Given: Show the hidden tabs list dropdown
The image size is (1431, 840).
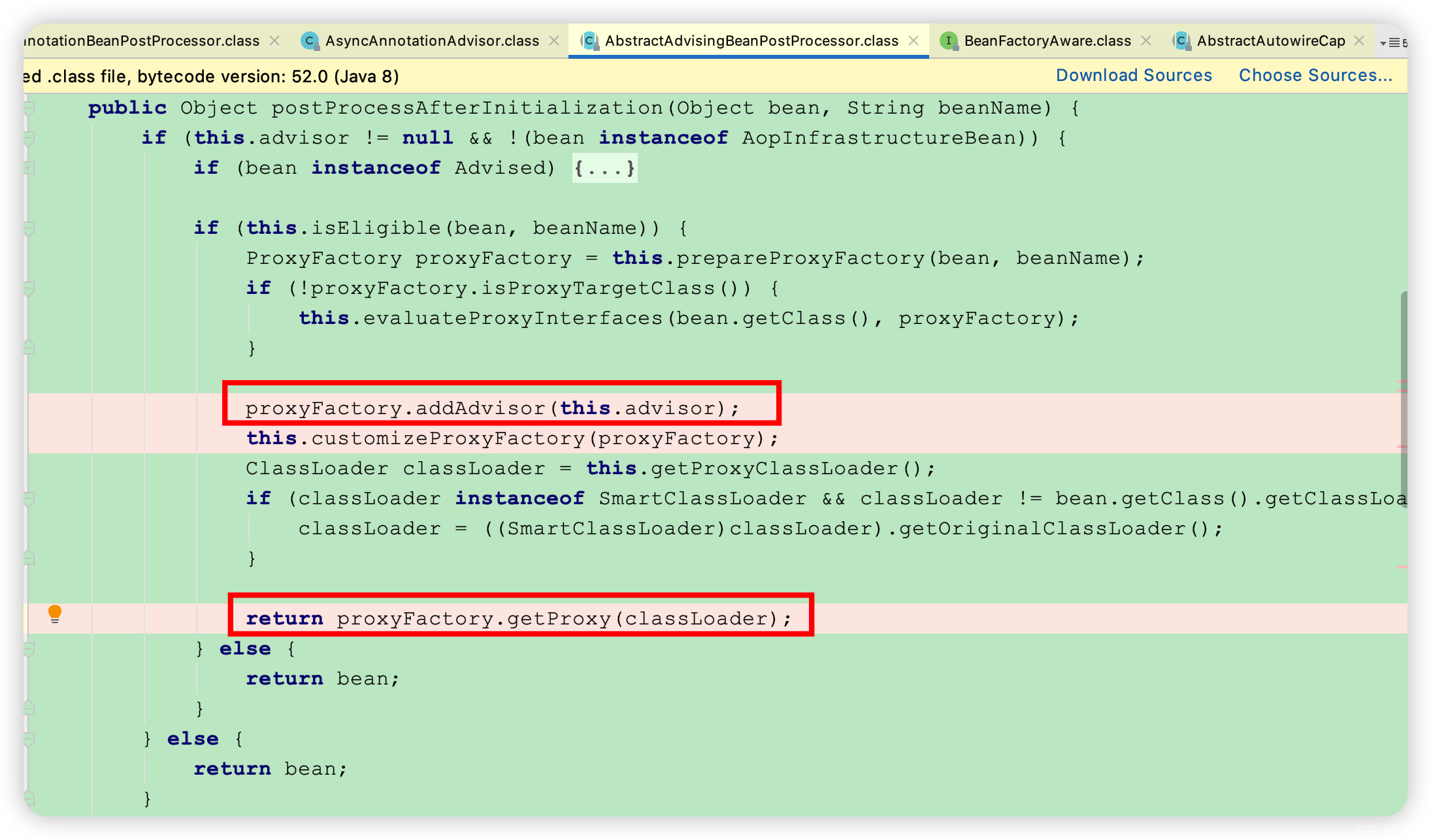Looking at the screenshot, I should pos(1394,43).
